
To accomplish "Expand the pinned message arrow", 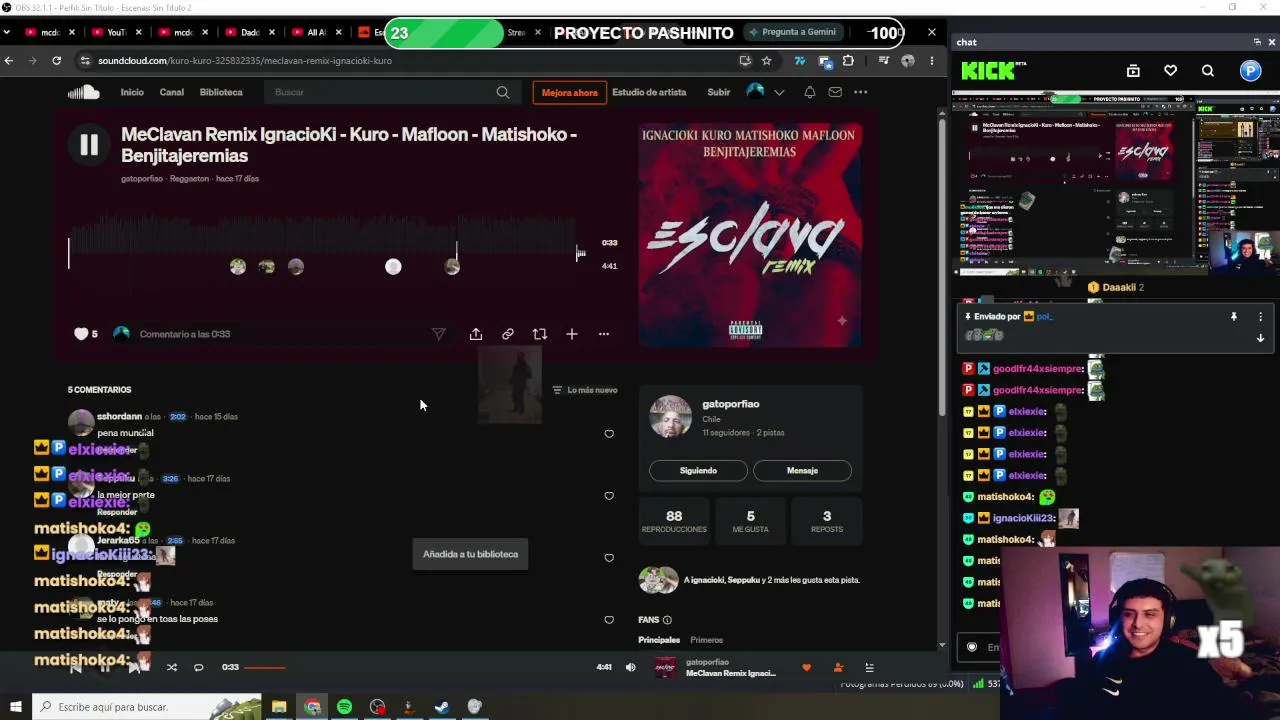I will click(x=1260, y=338).
